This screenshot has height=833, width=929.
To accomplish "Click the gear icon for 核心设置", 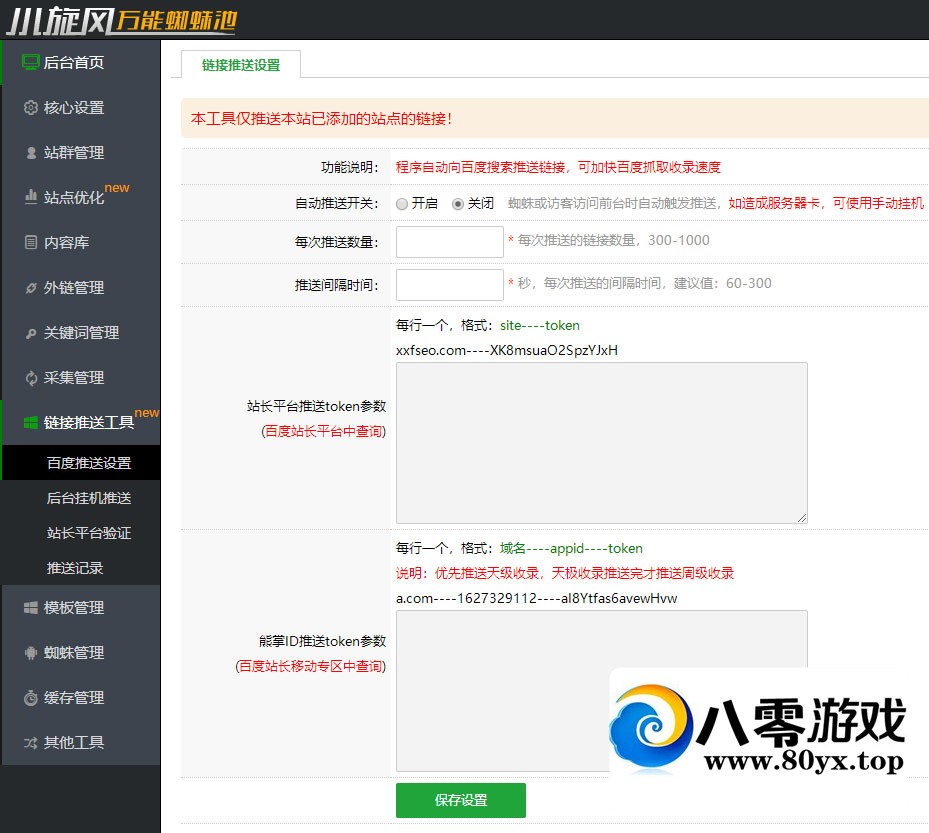I will coord(30,108).
